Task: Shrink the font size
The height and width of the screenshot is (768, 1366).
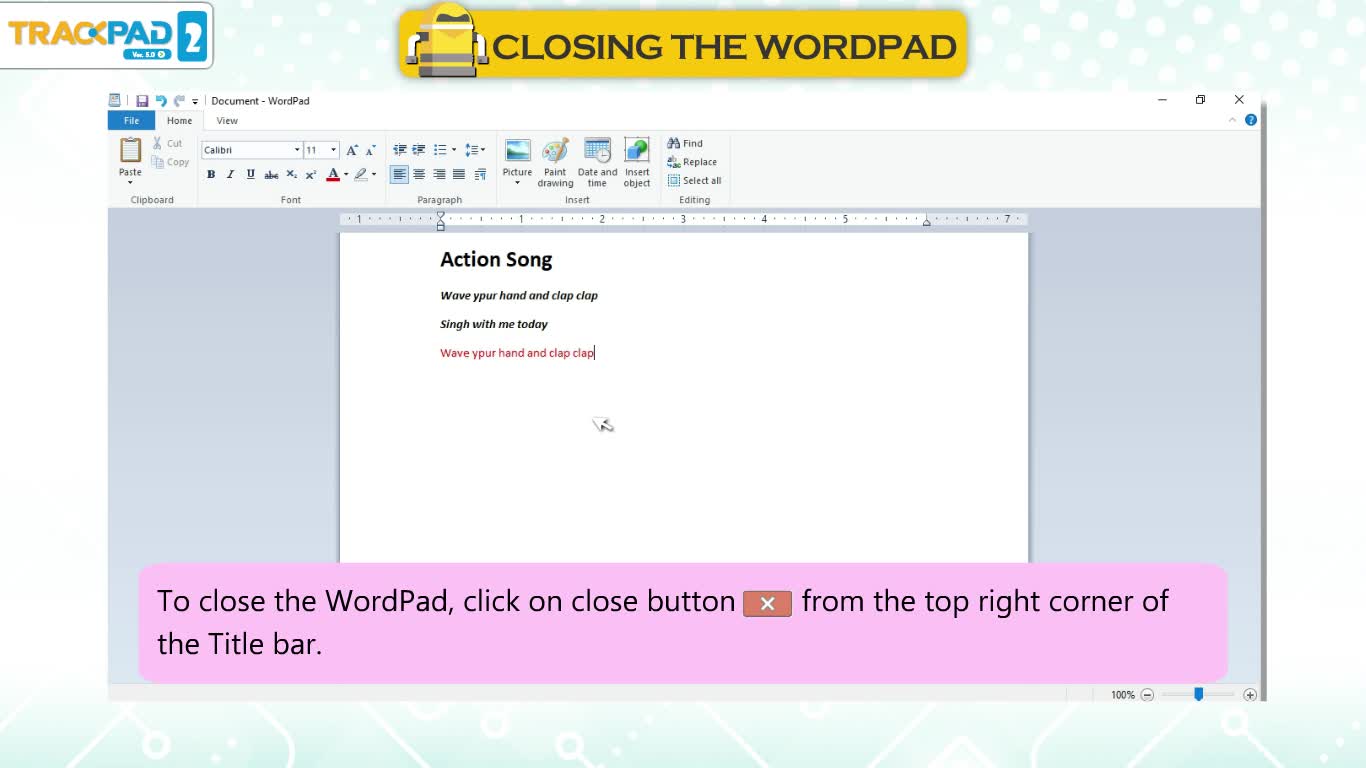Action: pyautogui.click(x=371, y=150)
